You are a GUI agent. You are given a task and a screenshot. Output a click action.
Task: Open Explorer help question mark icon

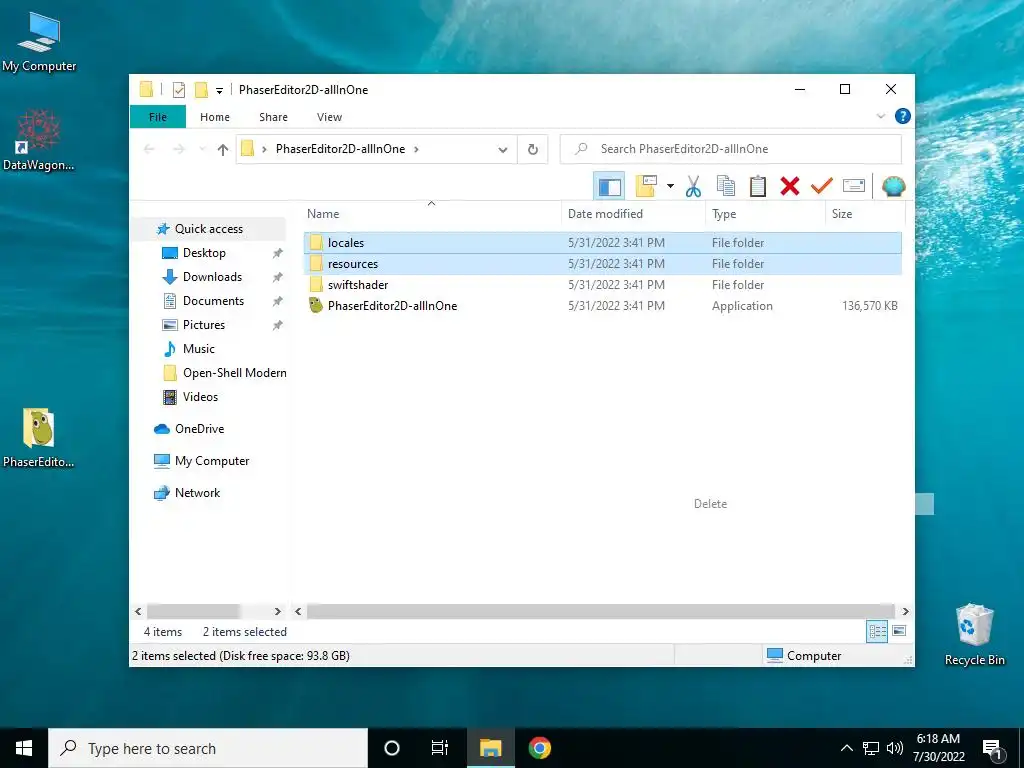[x=903, y=116]
